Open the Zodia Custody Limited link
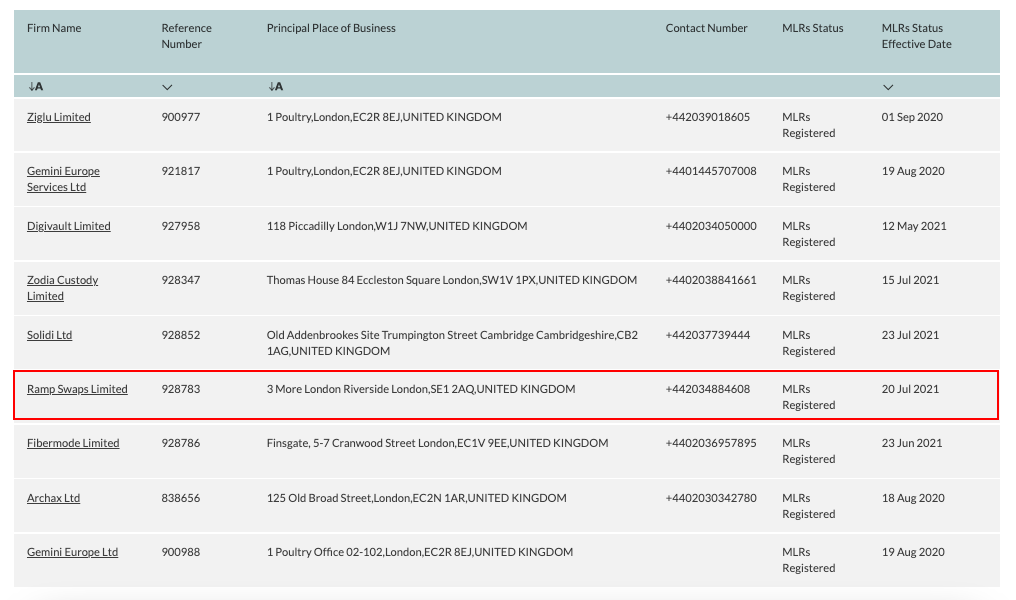Image resolution: width=1016 pixels, height=600 pixels. coord(62,288)
